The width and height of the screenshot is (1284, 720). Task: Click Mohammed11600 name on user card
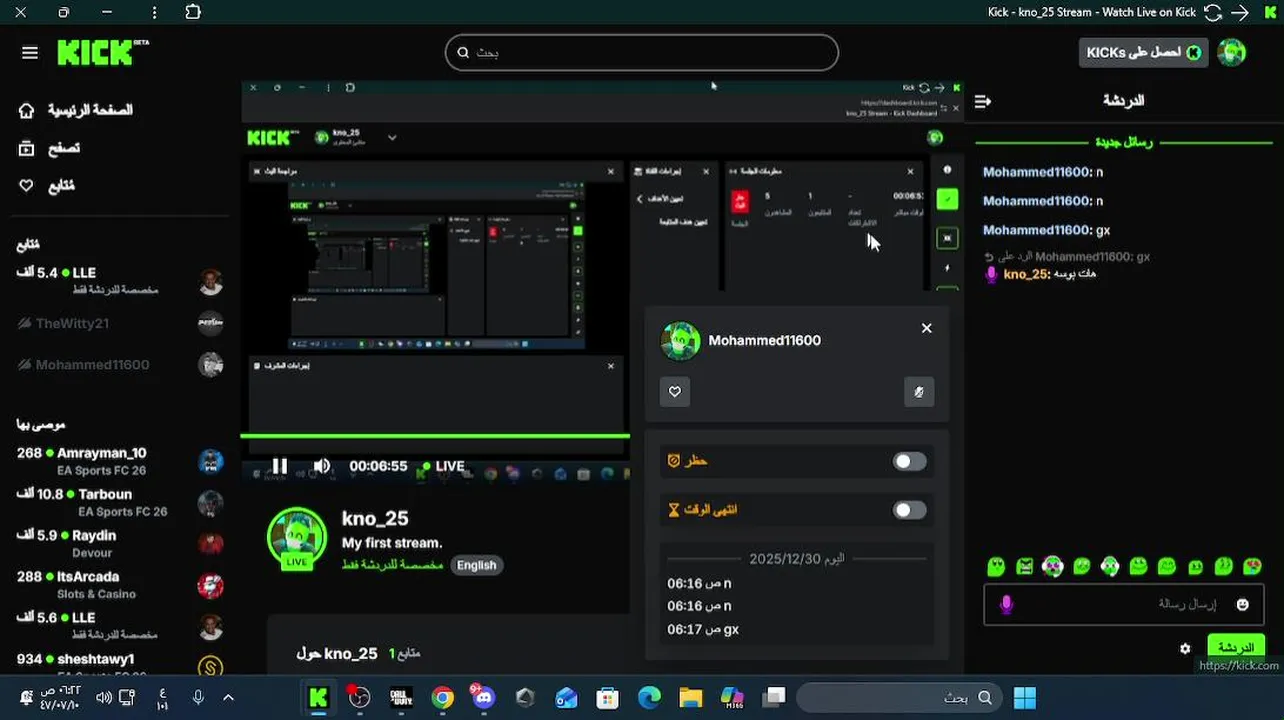click(x=764, y=341)
